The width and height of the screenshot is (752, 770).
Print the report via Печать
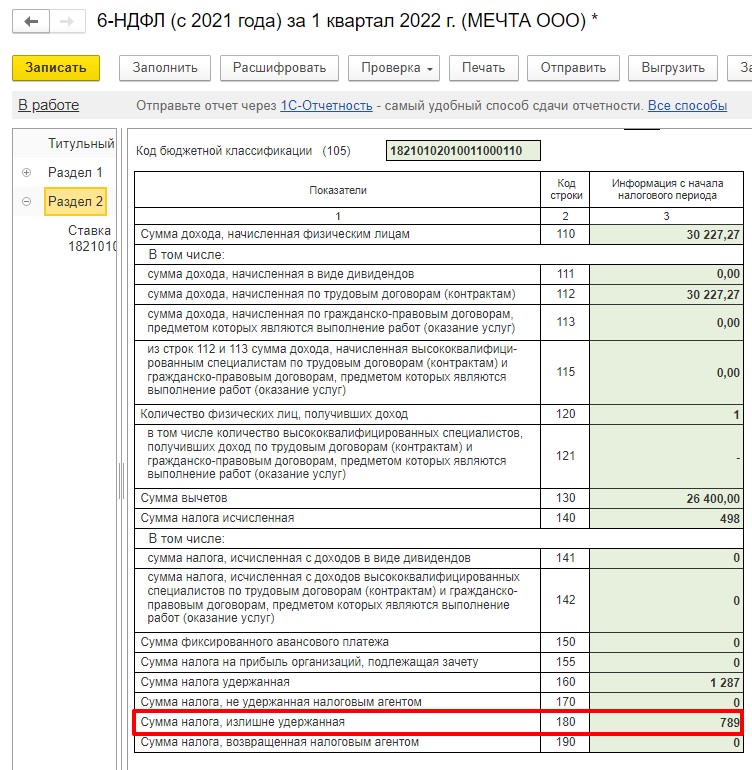(483, 68)
